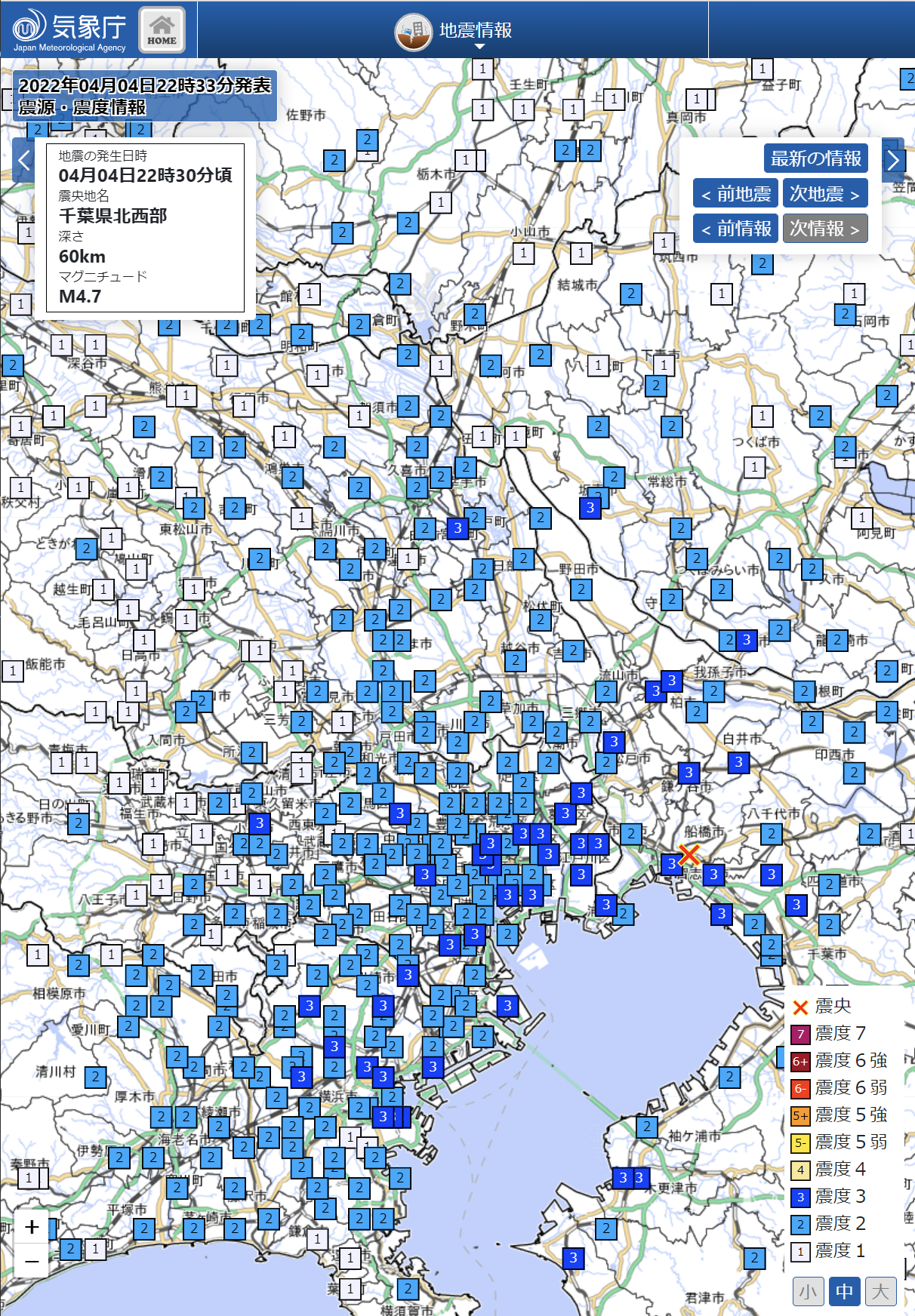Click intensity 1 marker at 飯能市

click(x=13, y=671)
